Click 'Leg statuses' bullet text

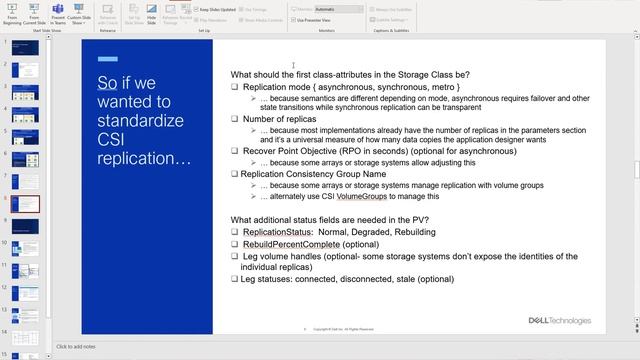coord(347,279)
